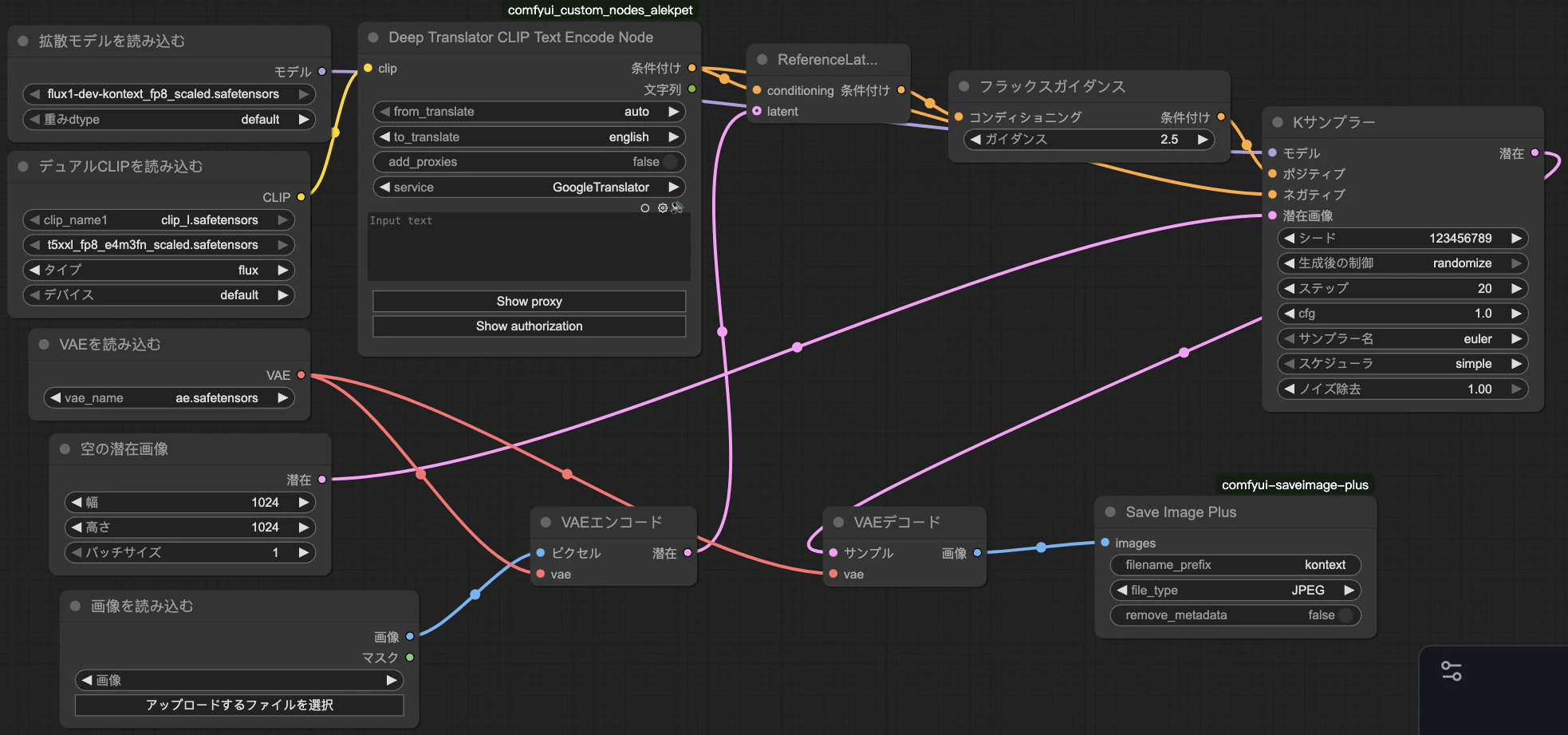Collapse the 空の潜在画像 node via its title dot
1568x735 pixels.
click(65, 449)
